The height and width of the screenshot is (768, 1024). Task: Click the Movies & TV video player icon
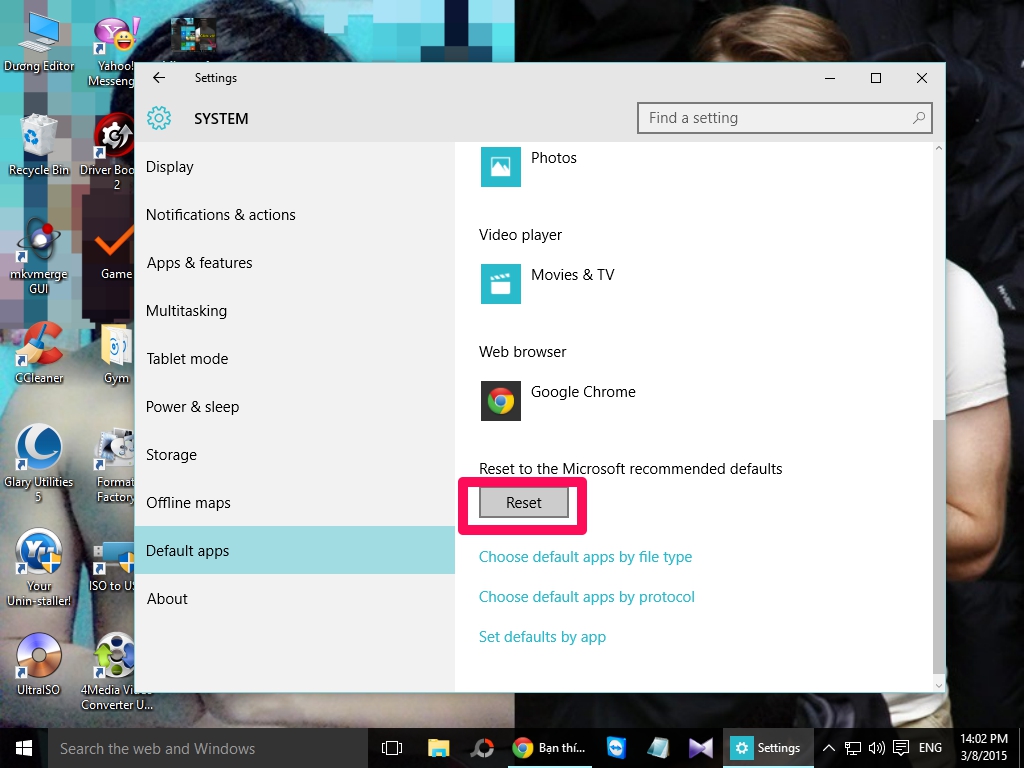(500, 284)
